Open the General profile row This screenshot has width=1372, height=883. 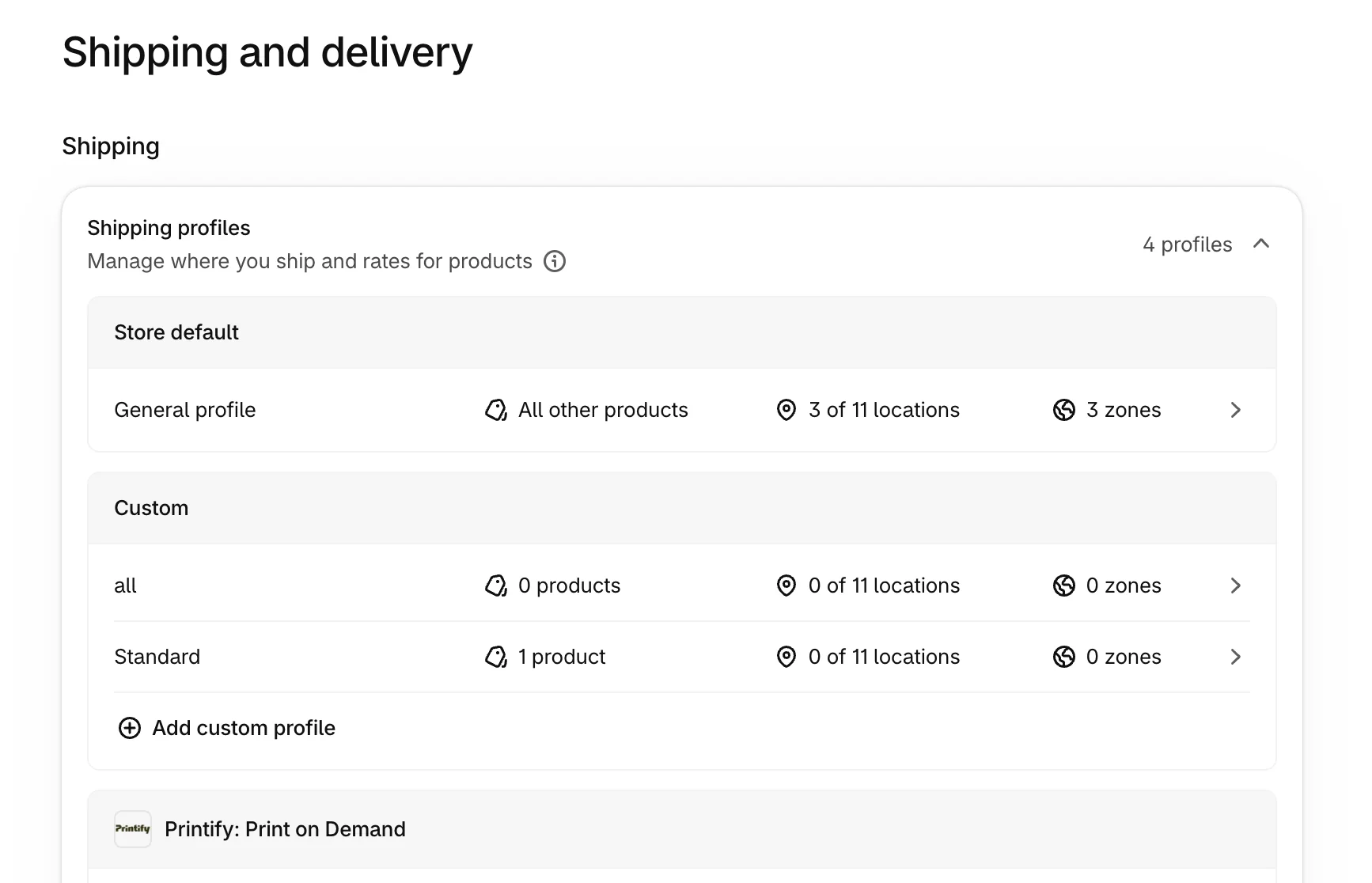pos(682,410)
